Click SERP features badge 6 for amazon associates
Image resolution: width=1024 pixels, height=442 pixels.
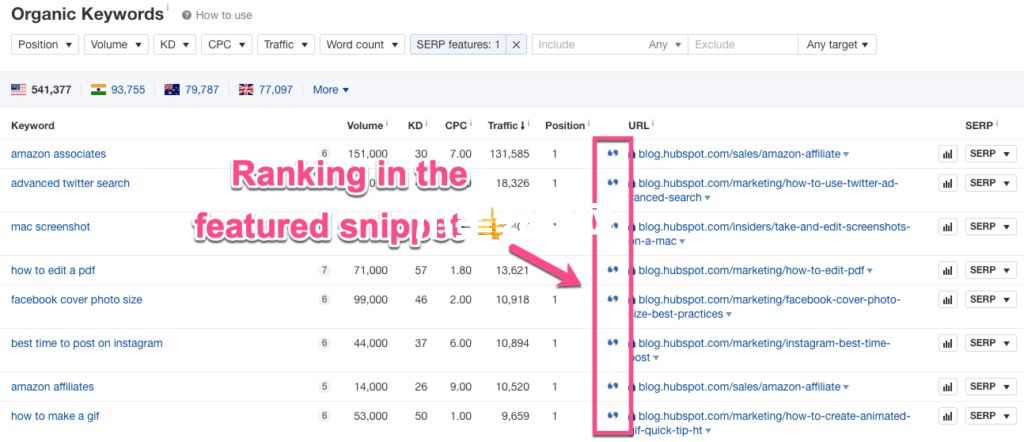[324, 154]
